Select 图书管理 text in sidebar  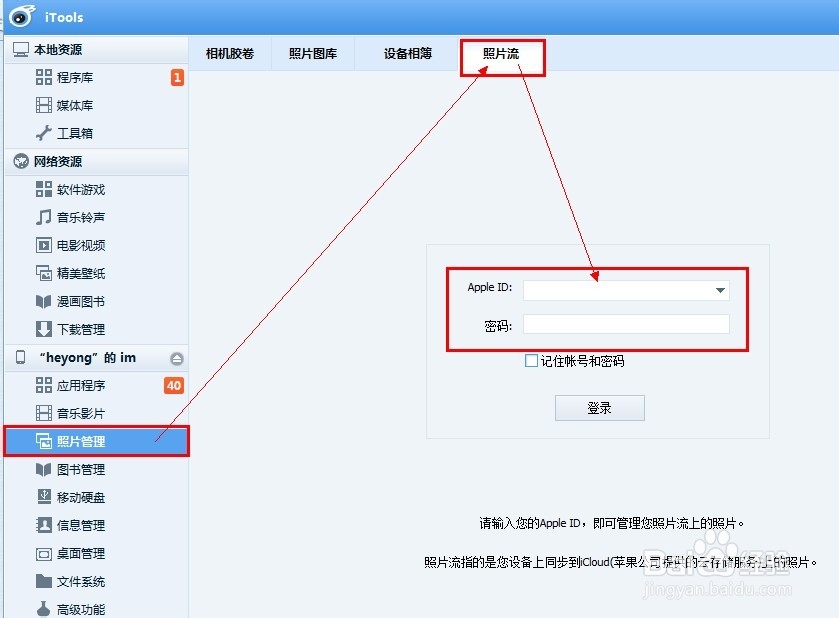pyautogui.click(x=81, y=469)
